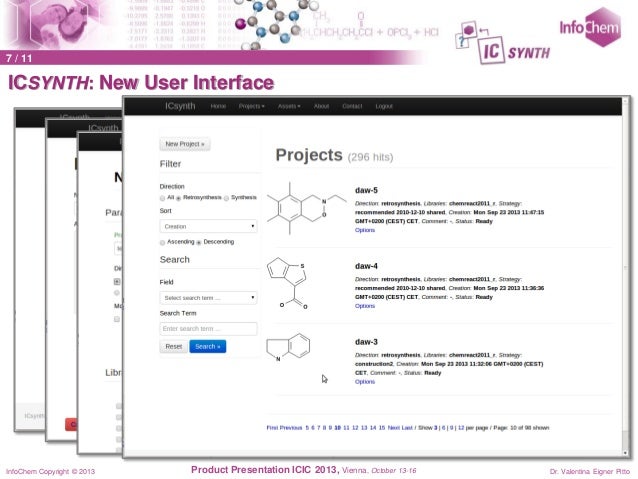Screen dimensions: 638x479
Task: Open Options for project daw-4
Action: [365, 306]
